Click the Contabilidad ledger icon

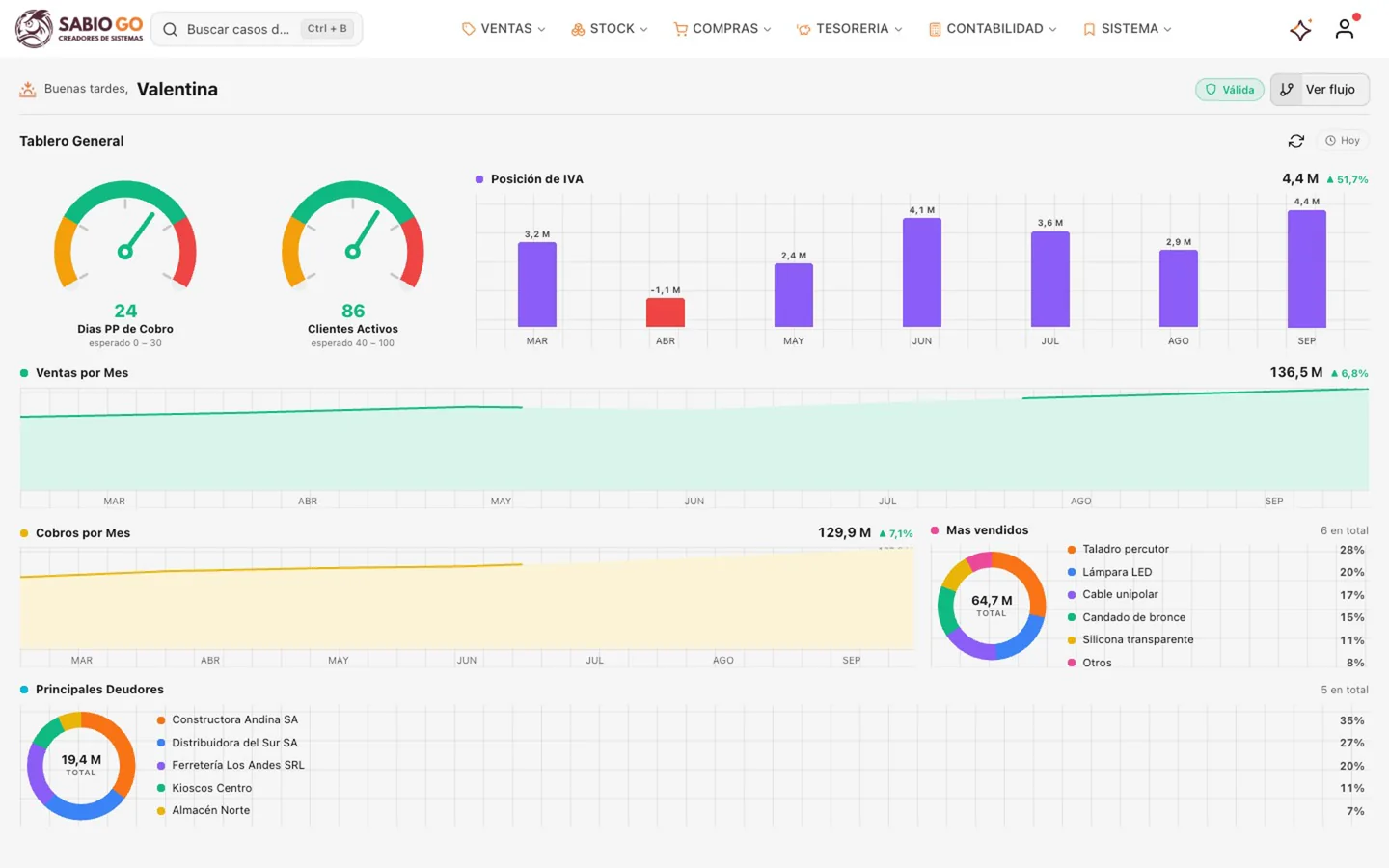click(x=935, y=29)
